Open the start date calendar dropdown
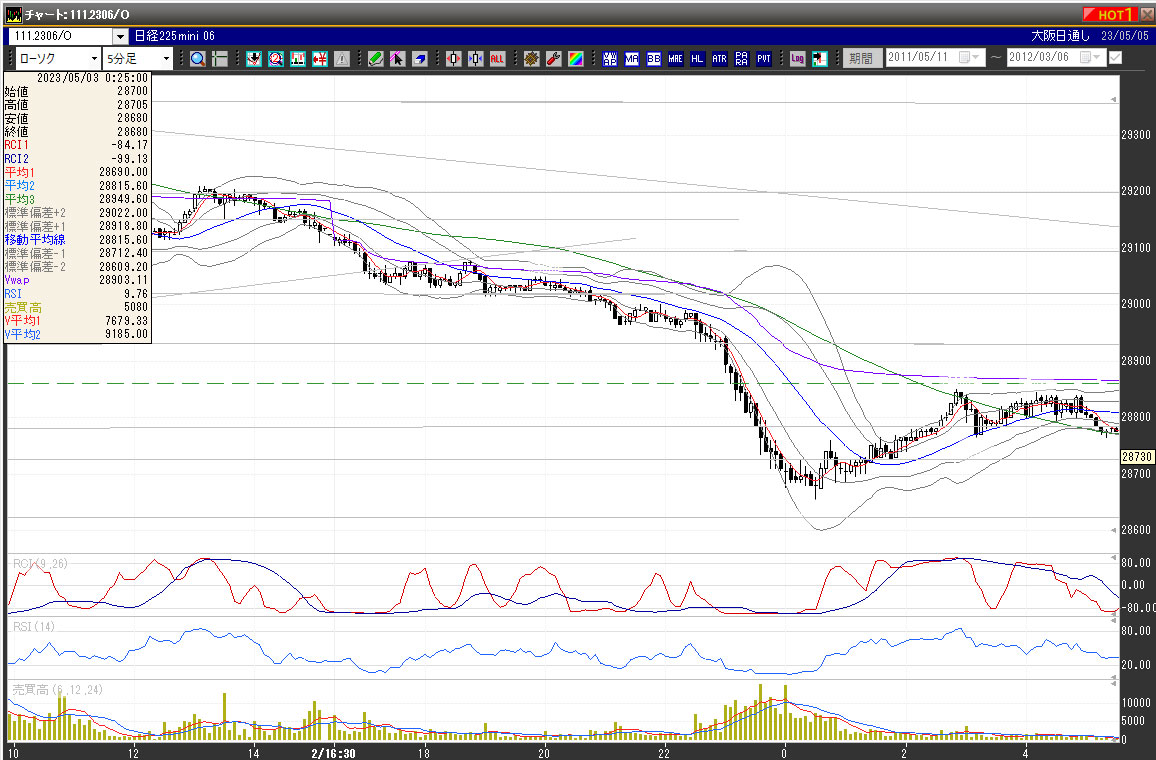Screen dimensions: 1156x760 [x=969, y=57]
